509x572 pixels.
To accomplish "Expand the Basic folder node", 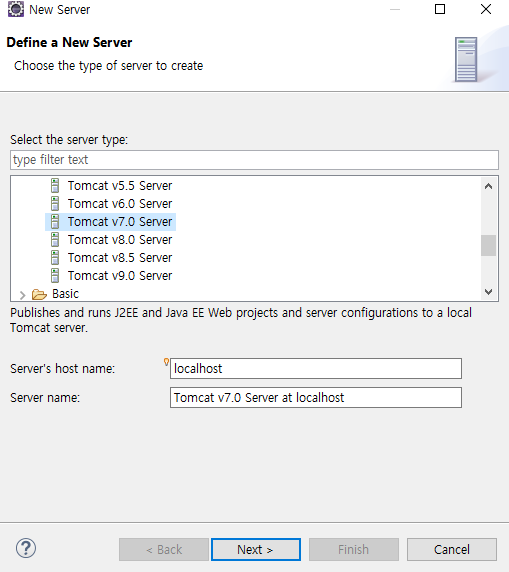I will pos(22,295).
